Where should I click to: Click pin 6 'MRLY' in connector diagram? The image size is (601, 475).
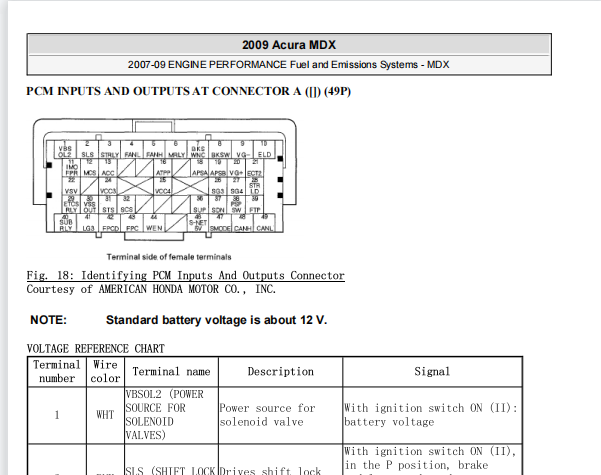(176, 149)
